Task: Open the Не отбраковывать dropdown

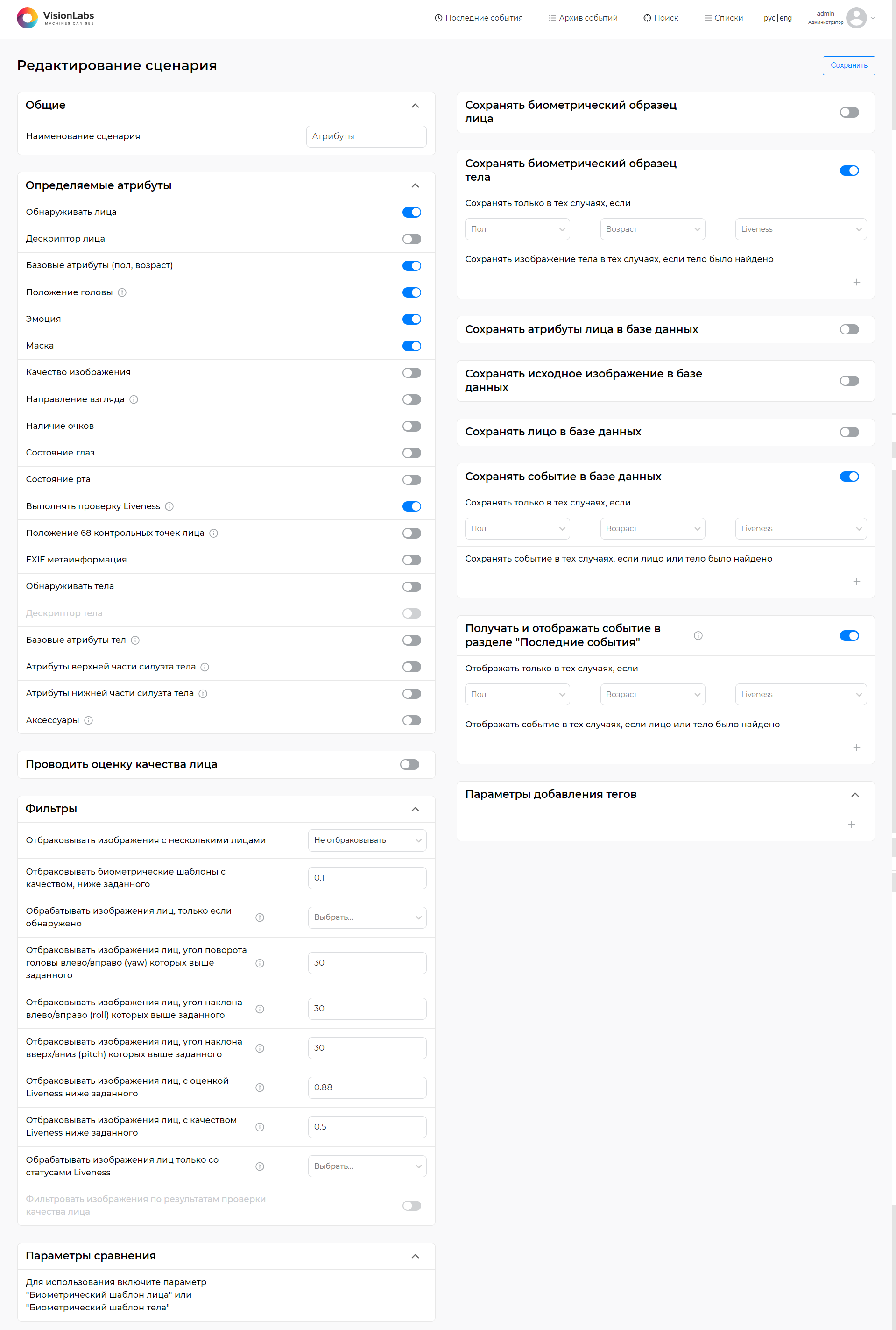Action: click(x=367, y=840)
